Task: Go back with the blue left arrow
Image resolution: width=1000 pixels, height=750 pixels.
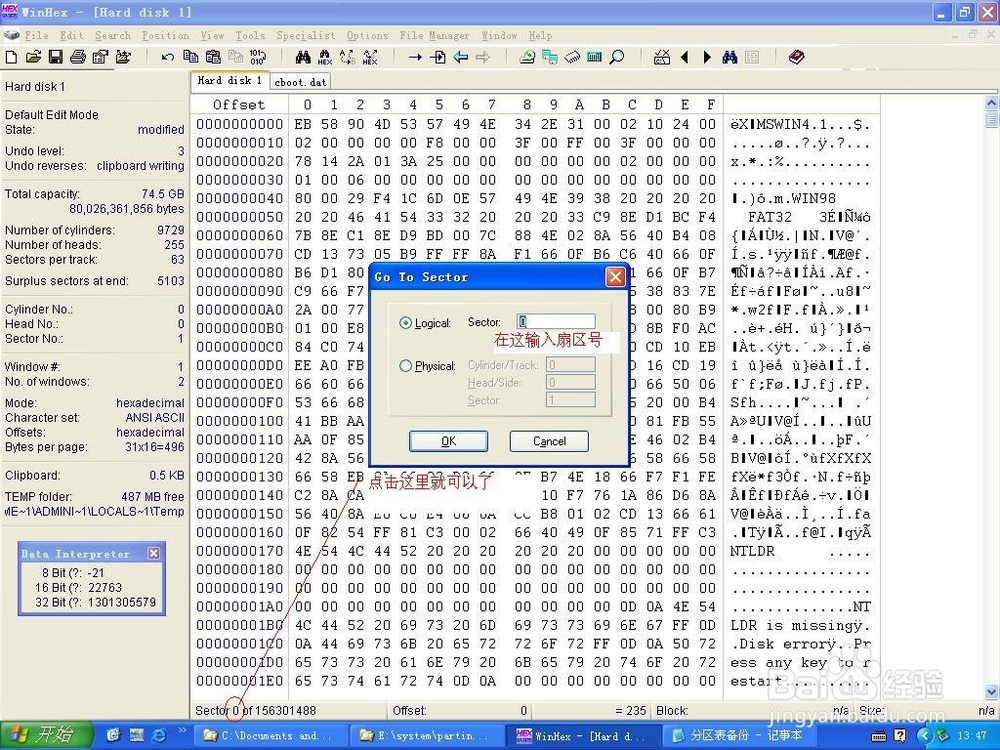Action: pyautogui.click(x=460, y=57)
